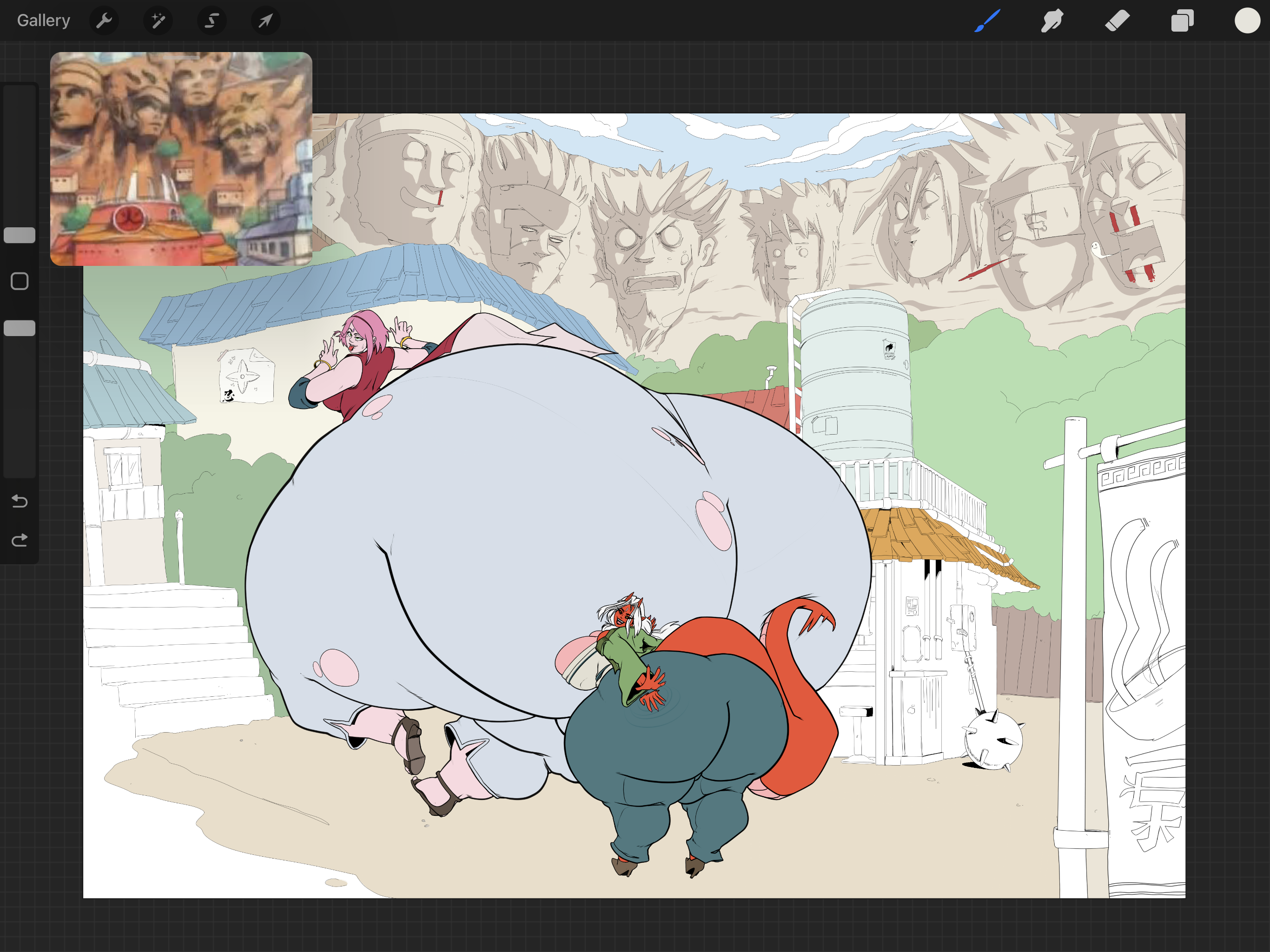Adjust the brush size slider handle
The image size is (1270, 952).
tap(20, 235)
